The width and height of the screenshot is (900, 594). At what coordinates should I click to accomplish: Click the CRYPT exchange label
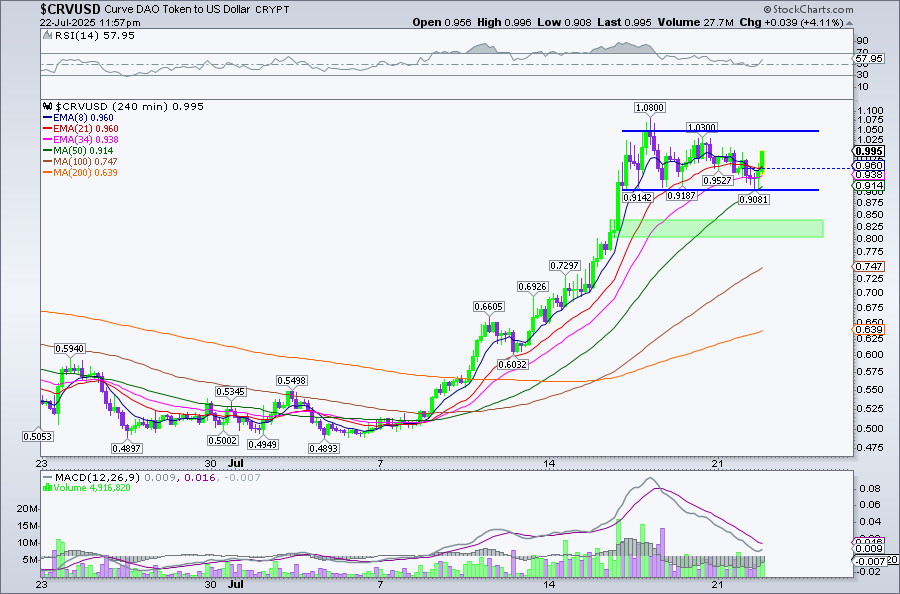click(272, 10)
